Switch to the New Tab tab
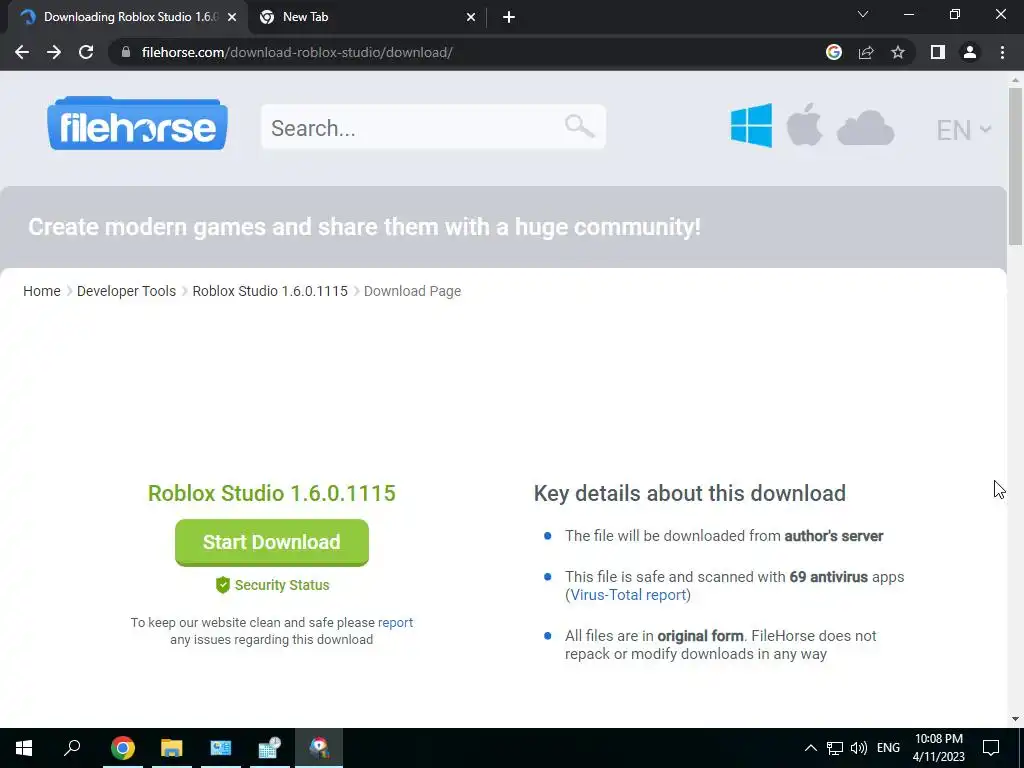The height and width of the screenshot is (768, 1024). coord(366,17)
